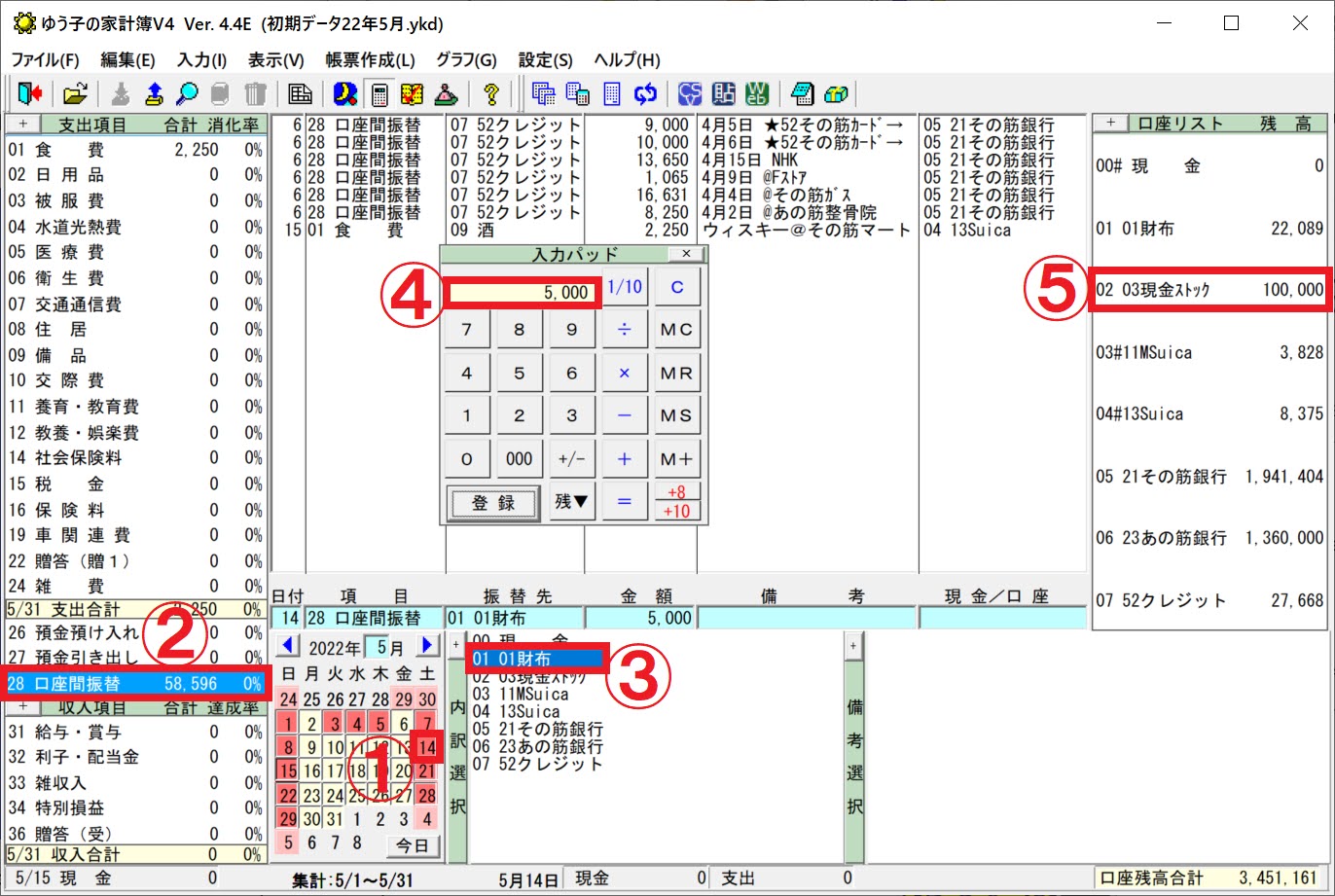Click plus button above 内訳選択
Viewport: 1335px width, 896px height.
455,644
